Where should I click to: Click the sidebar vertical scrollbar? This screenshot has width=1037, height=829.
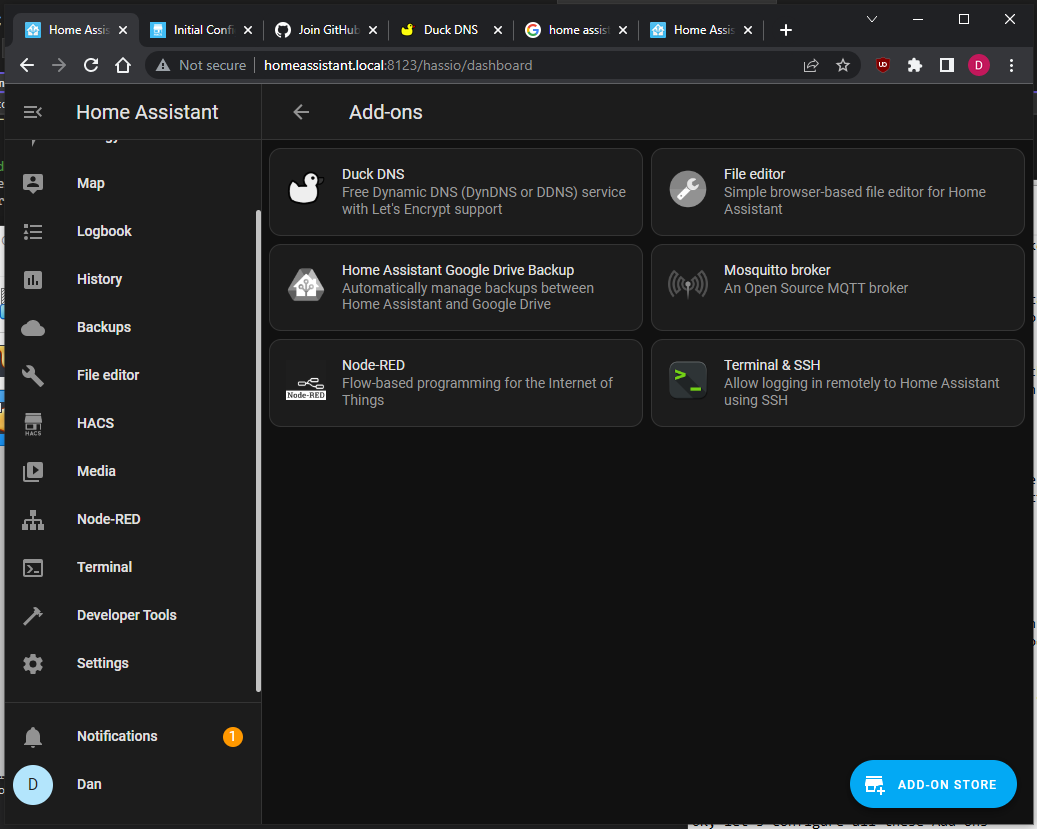(x=258, y=451)
